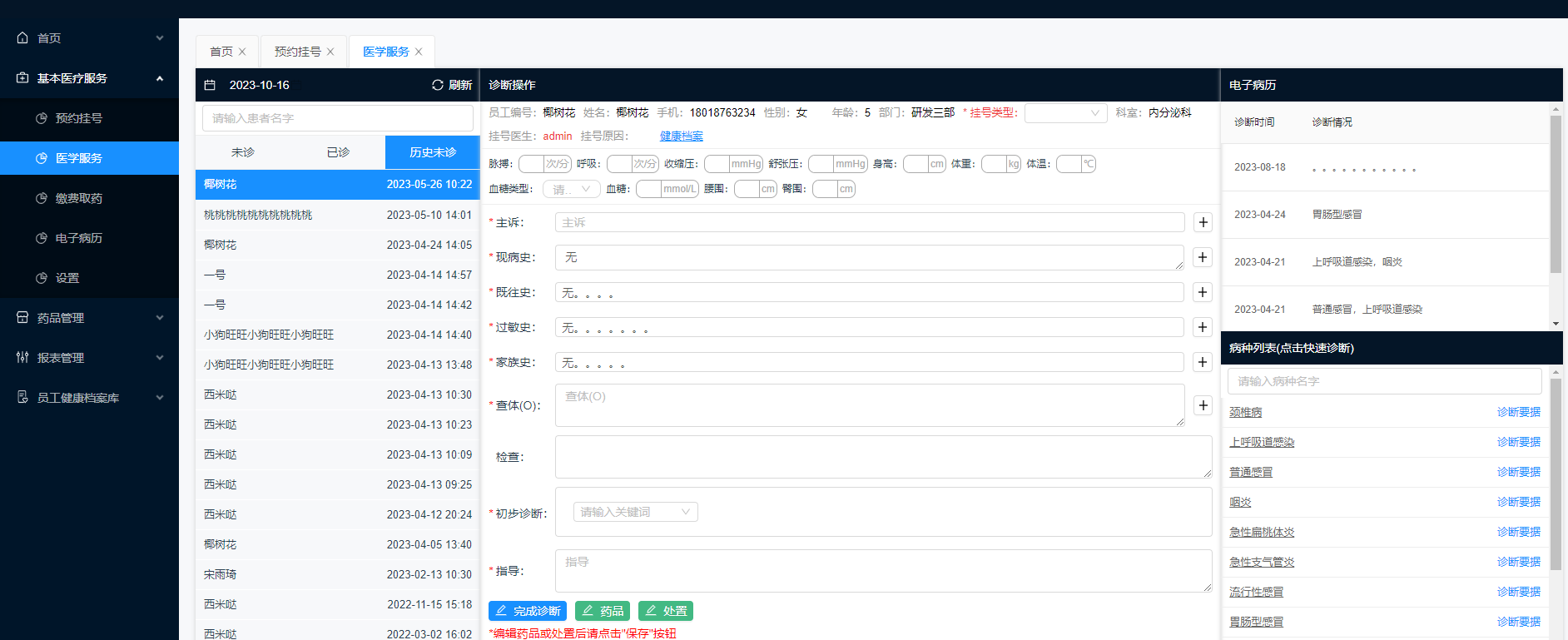Screen dimensions: 1568x640
Task: Open 诊断要据 for 咽炎
Action: [x=1519, y=502]
